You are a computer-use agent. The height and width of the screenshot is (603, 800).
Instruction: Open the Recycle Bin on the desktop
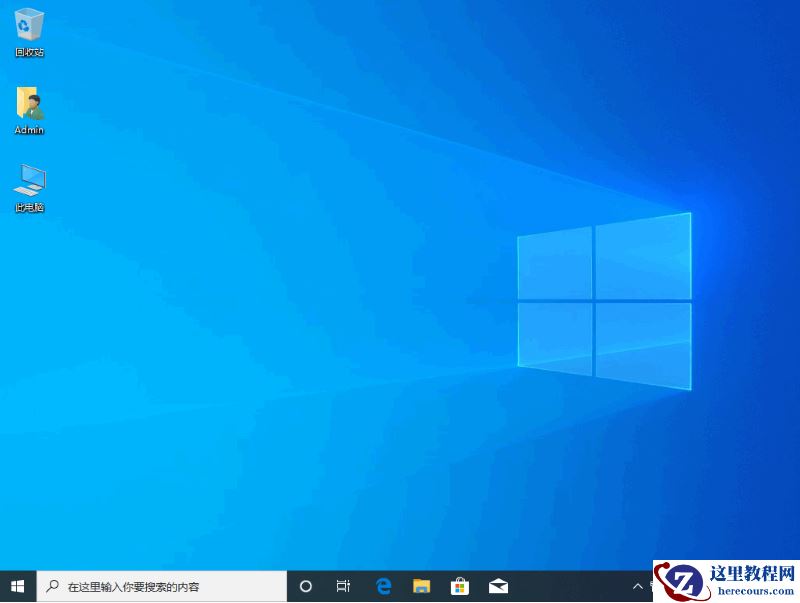[x=29, y=25]
